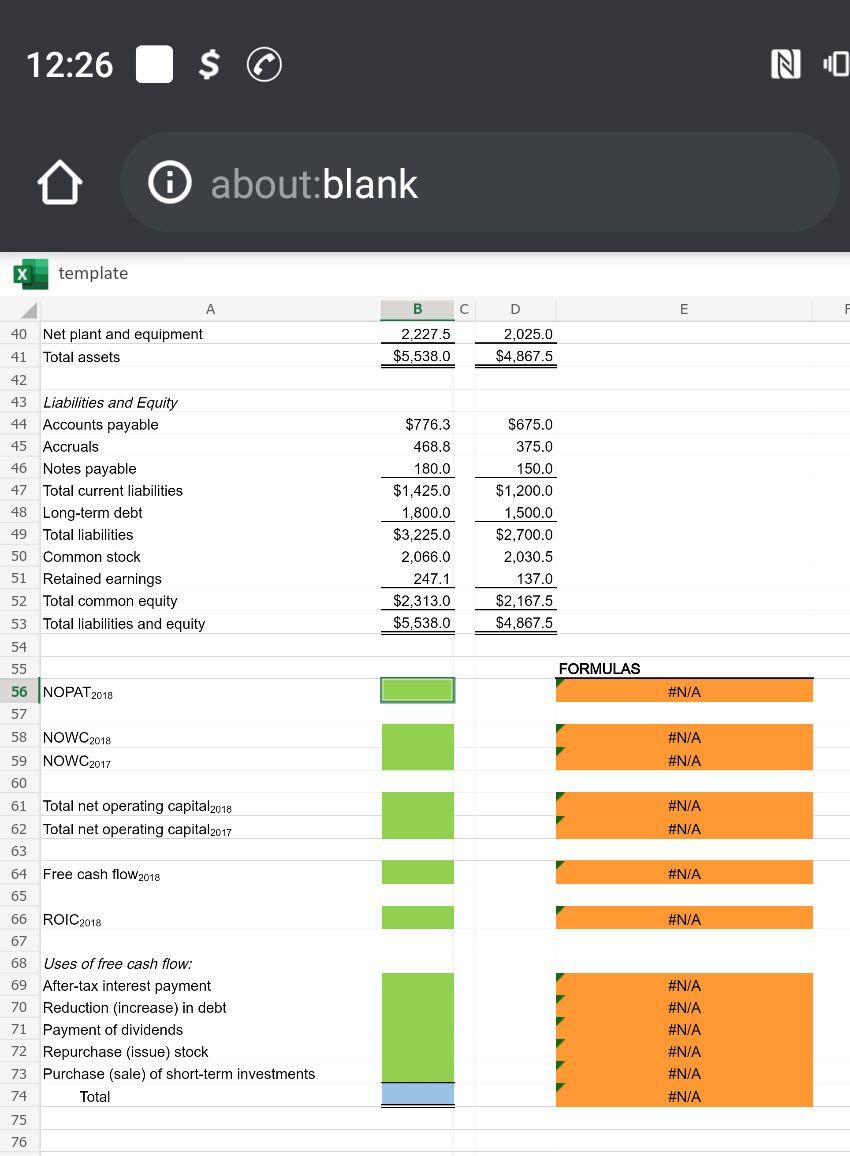The image size is (850, 1156).
Task: Select column E header
Action: [x=684, y=309]
